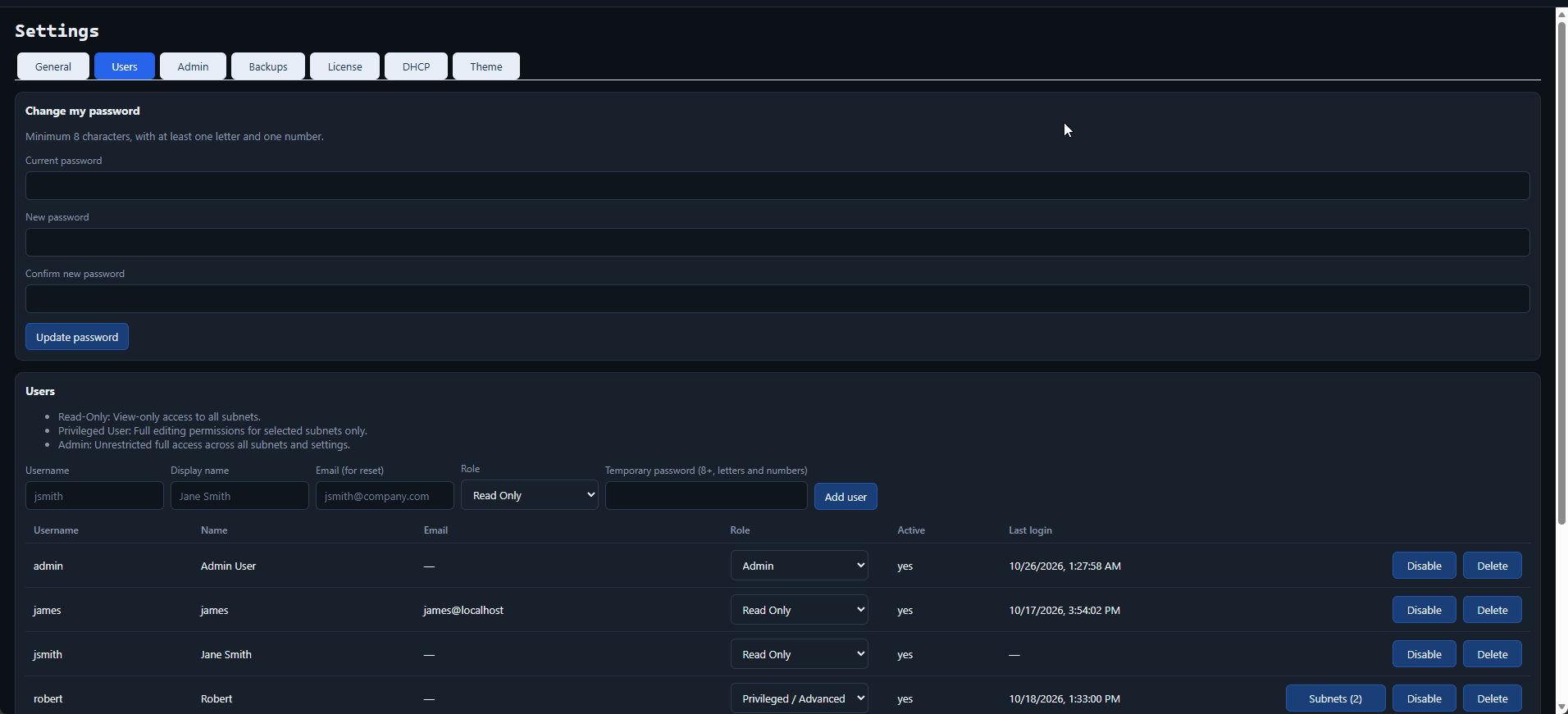Focus the new user Username field
Viewport: 1568px width, 714px height.
click(x=94, y=496)
